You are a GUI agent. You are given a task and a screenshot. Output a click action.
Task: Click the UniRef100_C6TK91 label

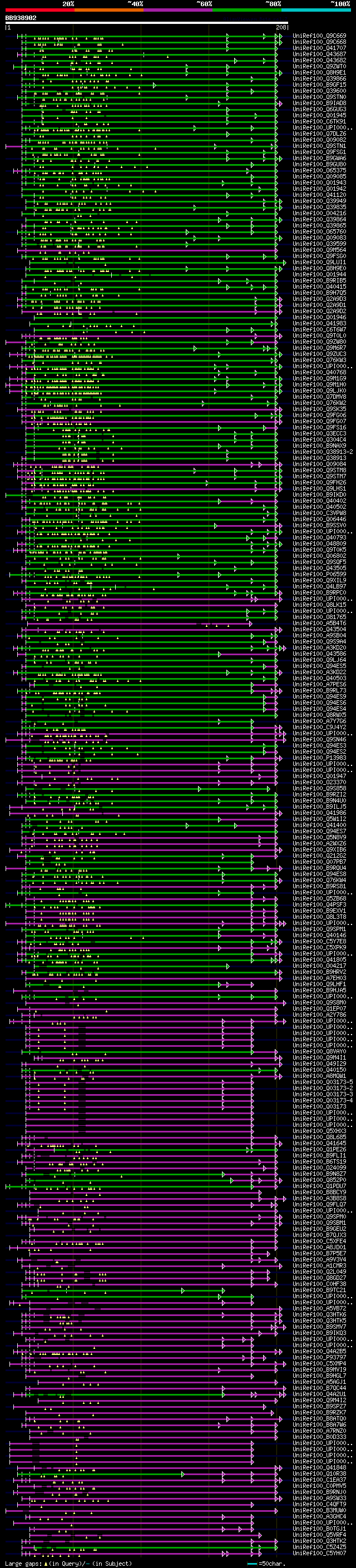pyautogui.click(x=319, y=122)
